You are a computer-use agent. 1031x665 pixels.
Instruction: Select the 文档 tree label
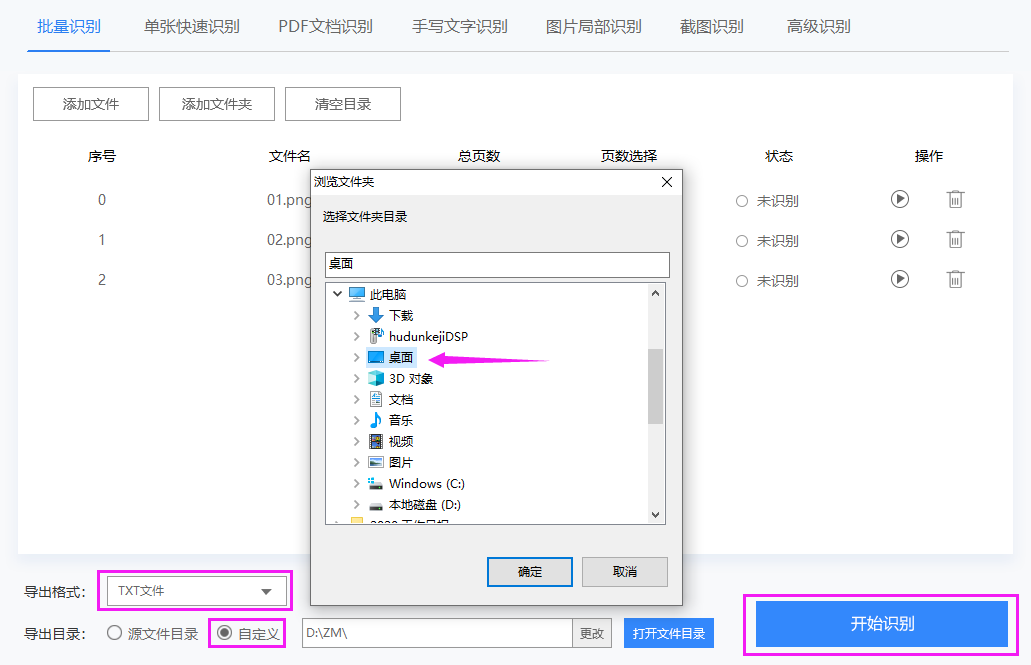tap(400, 399)
